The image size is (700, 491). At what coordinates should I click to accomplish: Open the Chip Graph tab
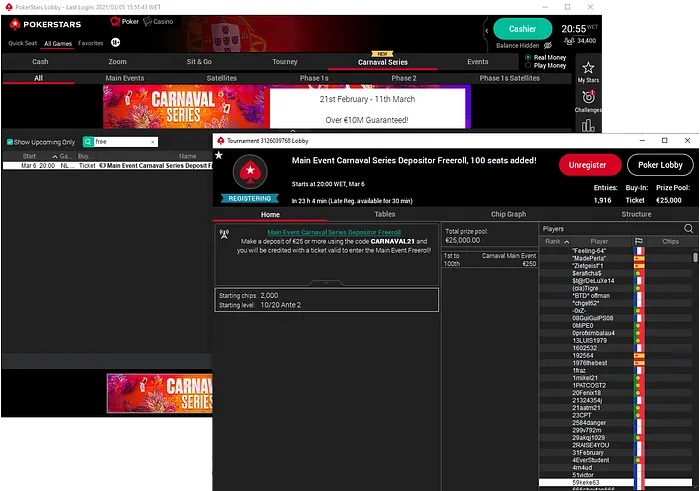508,214
